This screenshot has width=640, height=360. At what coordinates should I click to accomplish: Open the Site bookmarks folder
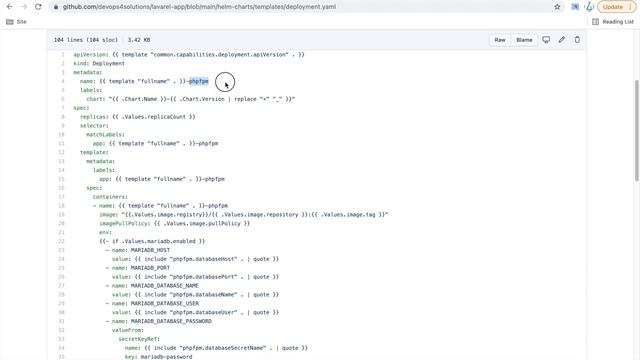16,22
